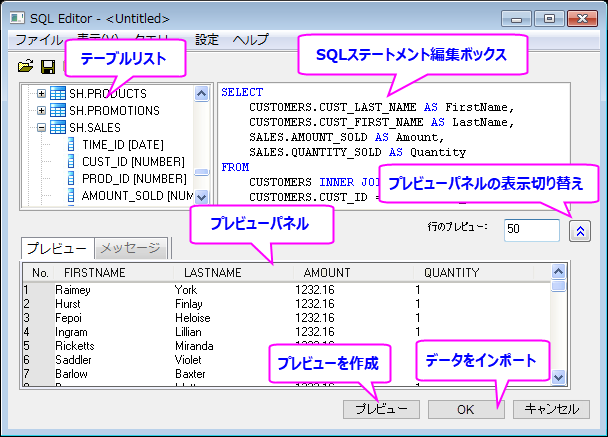608x437 pixels.
Task: Click the row preview count field showing 50
Action: tap(532, 230)
